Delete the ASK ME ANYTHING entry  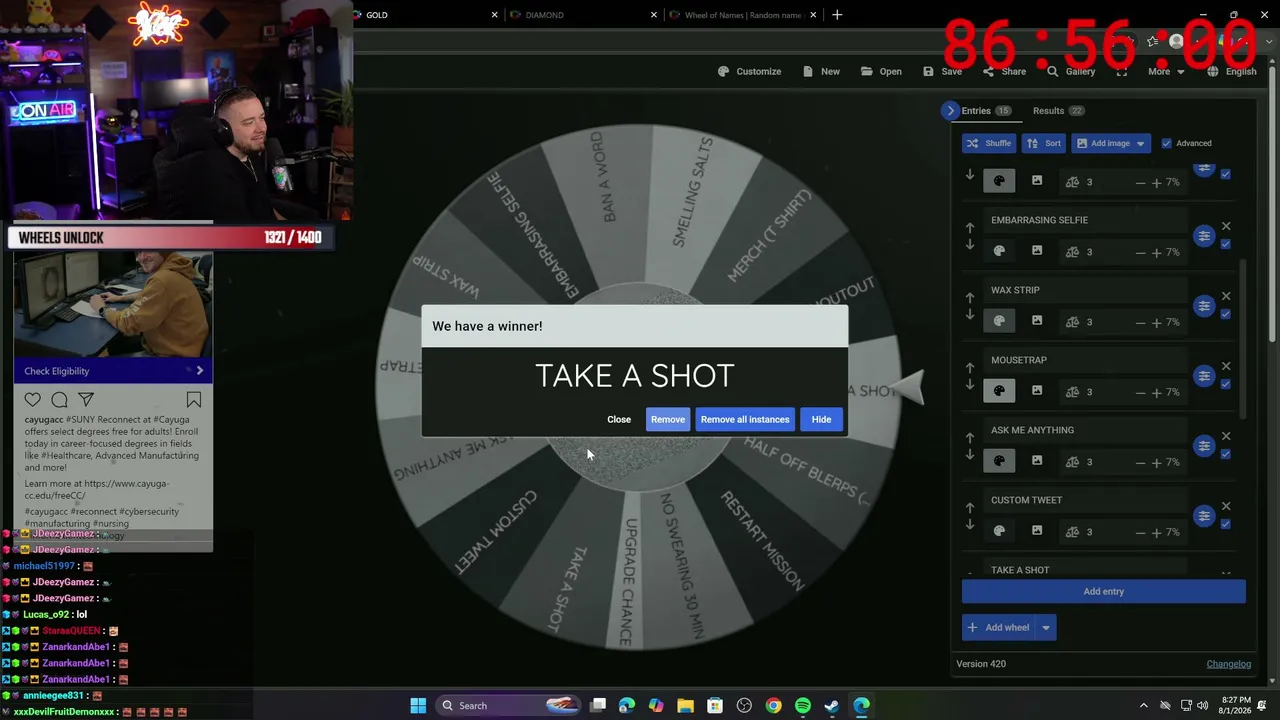(1226, 436)
